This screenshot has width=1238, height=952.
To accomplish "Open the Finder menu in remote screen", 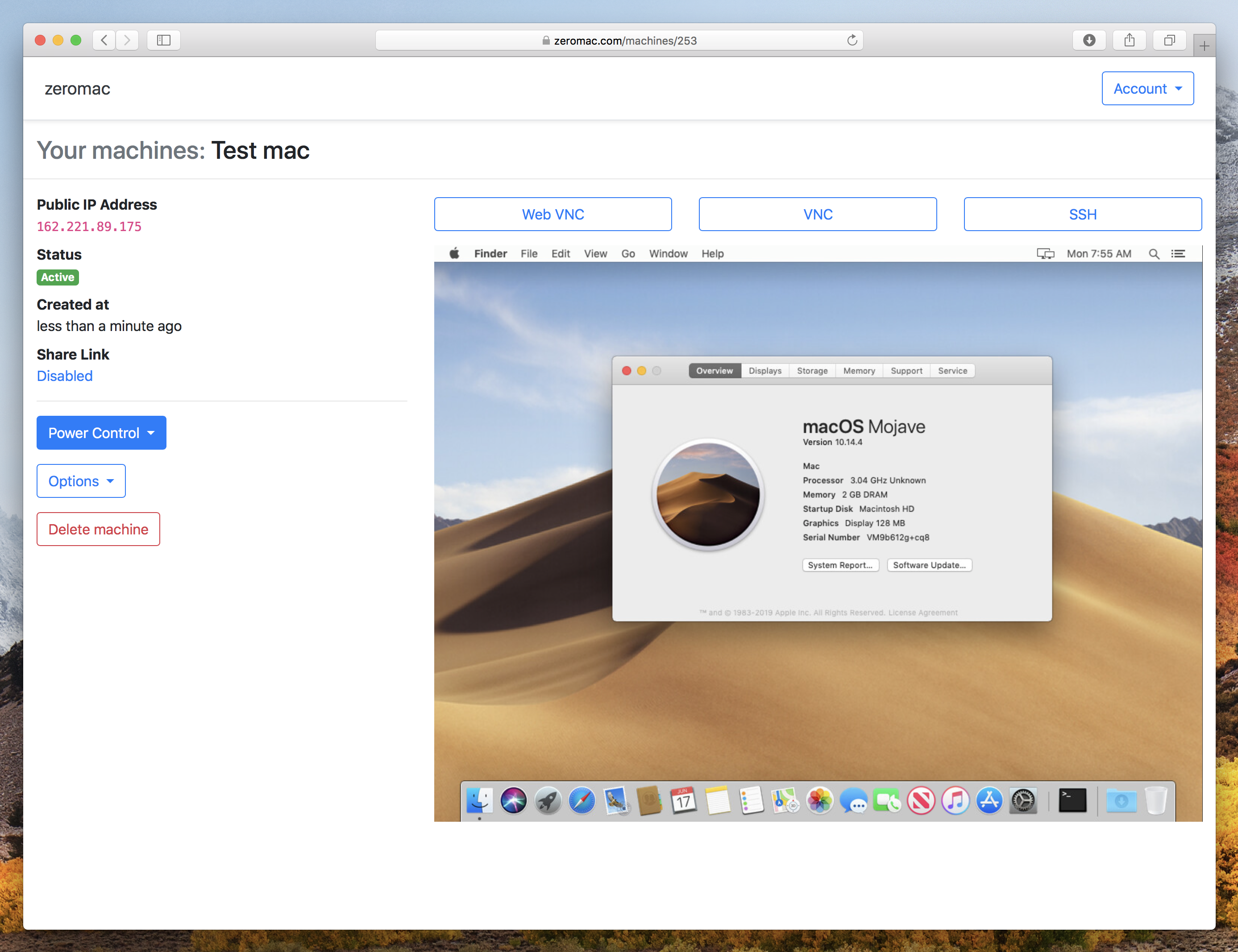I will click(x=490, y=254).
